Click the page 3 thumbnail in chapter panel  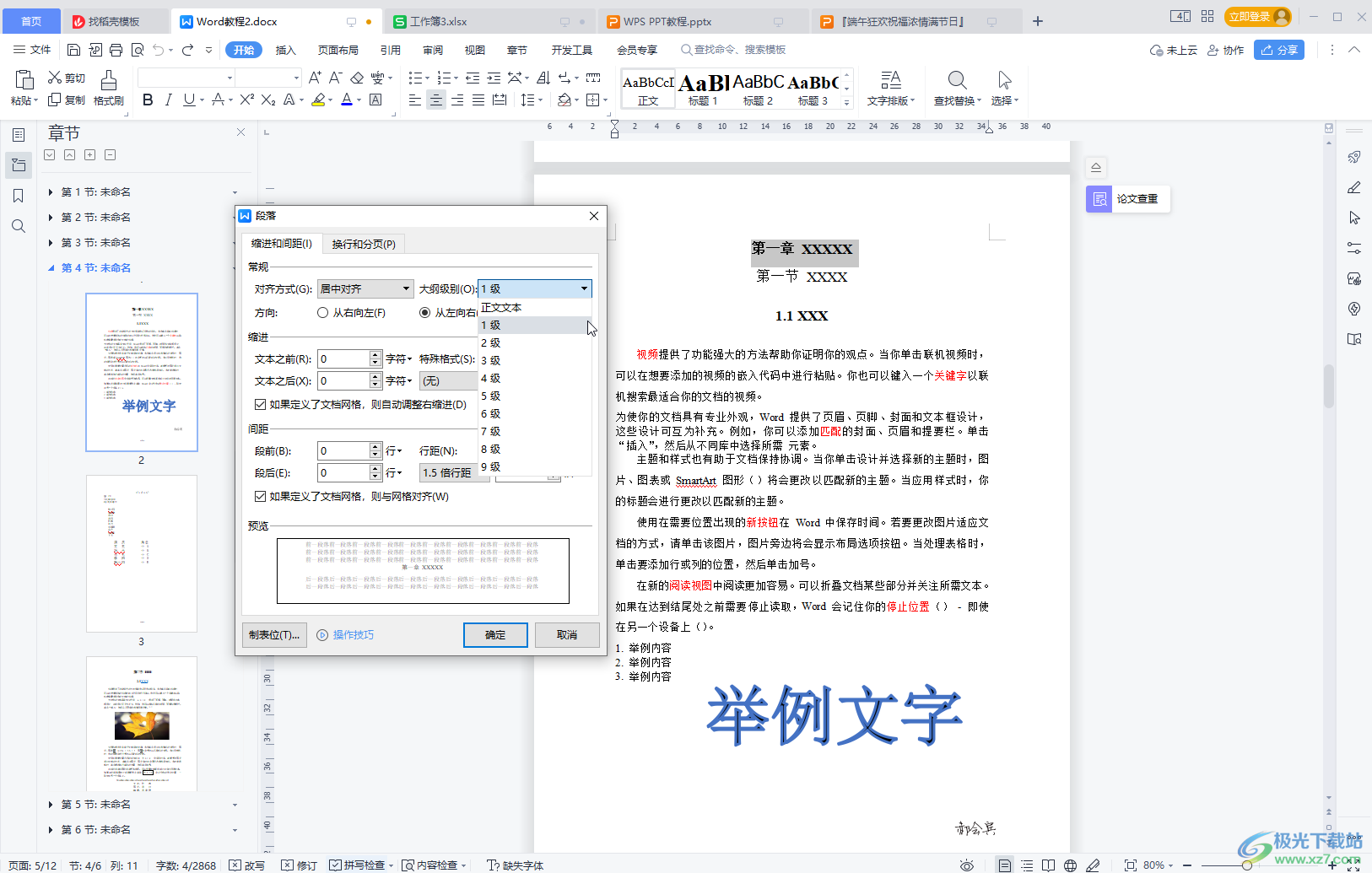[142, 553]
